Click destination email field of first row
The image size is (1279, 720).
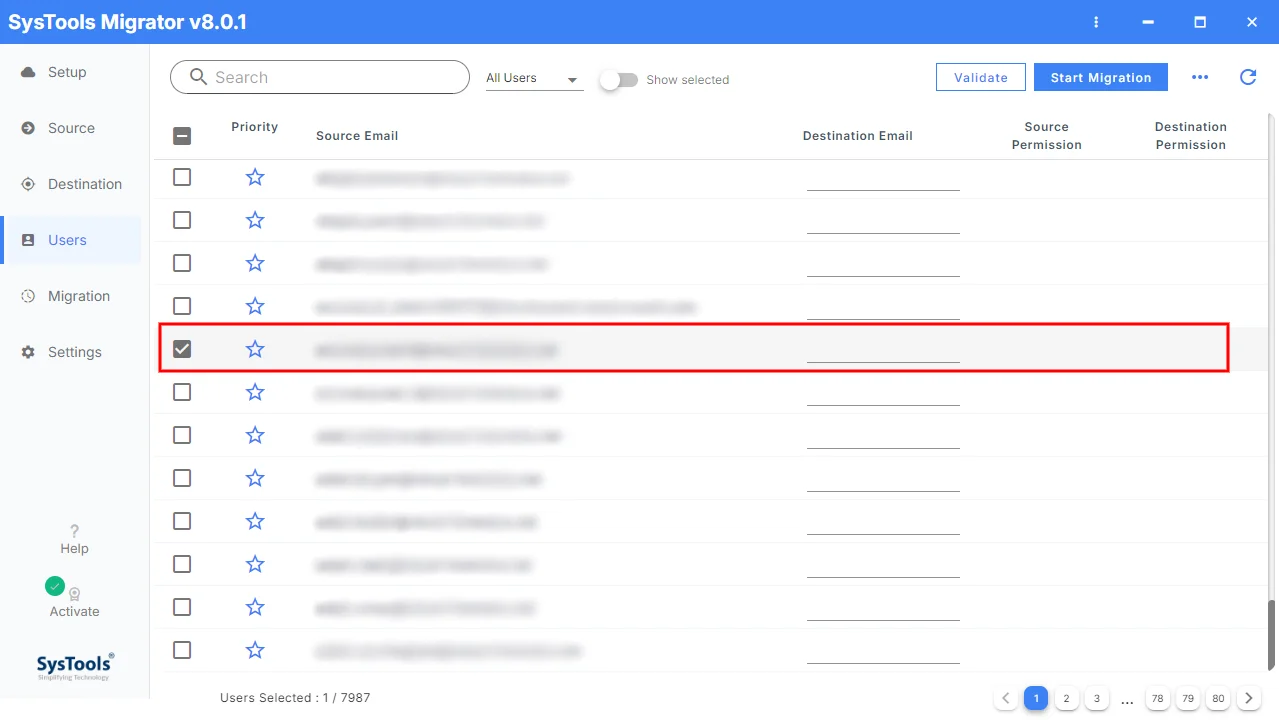coord(883,177)
